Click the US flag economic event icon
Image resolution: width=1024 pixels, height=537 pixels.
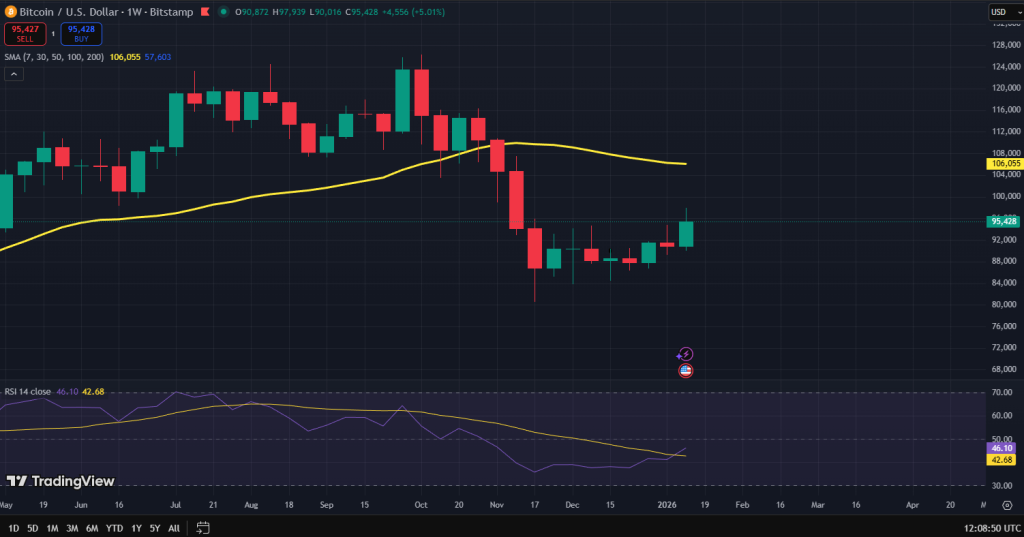point(685,370)
